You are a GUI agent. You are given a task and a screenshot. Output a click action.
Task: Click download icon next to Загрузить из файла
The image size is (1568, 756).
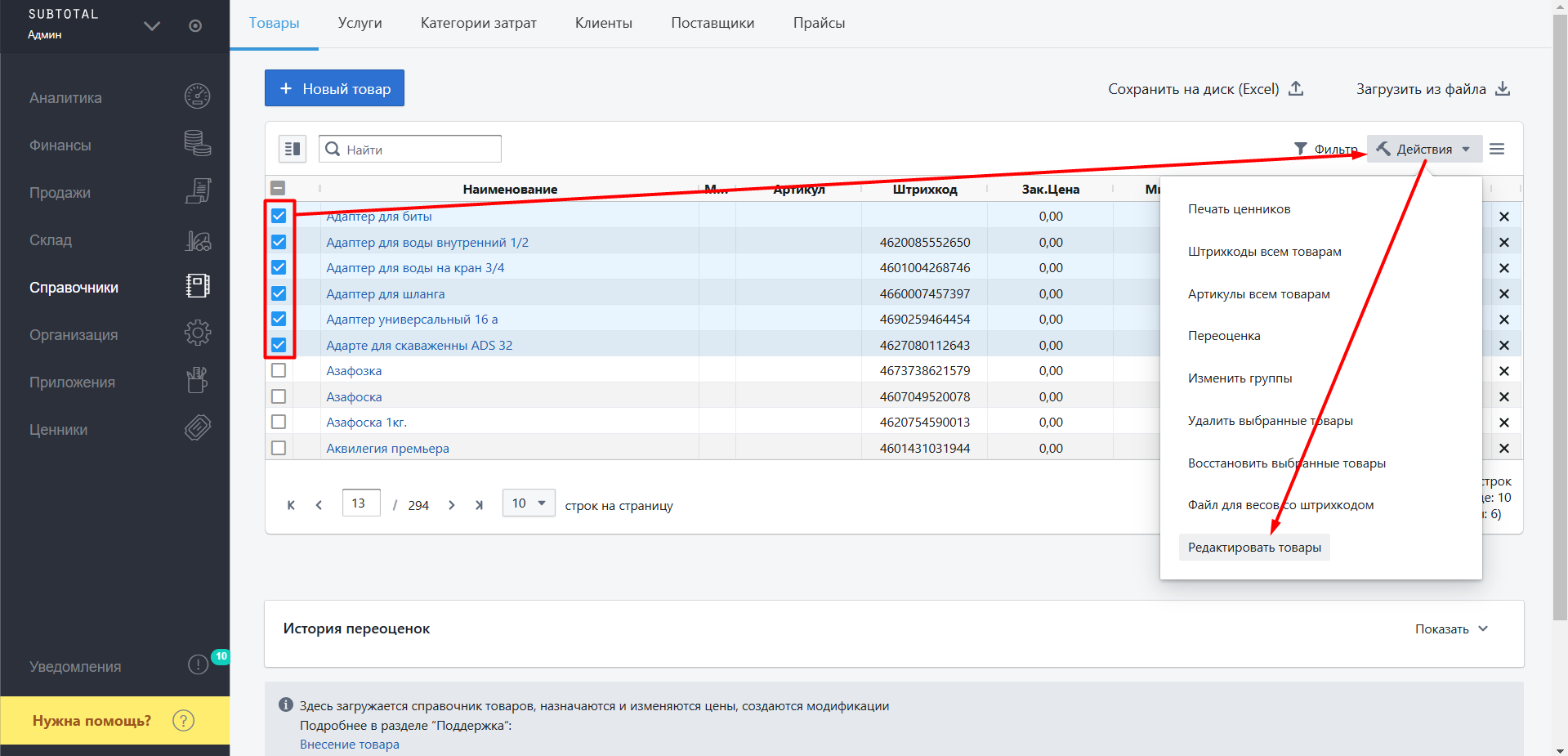(1503, 88)
